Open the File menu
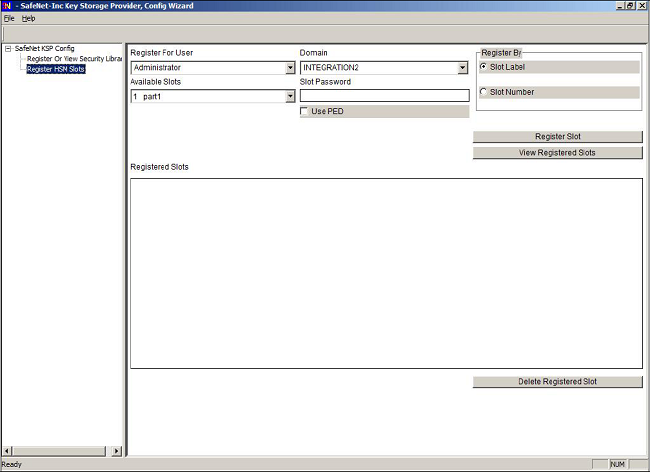Image resolution: width=650 pixels, height=472 pixels. [8, 18]
